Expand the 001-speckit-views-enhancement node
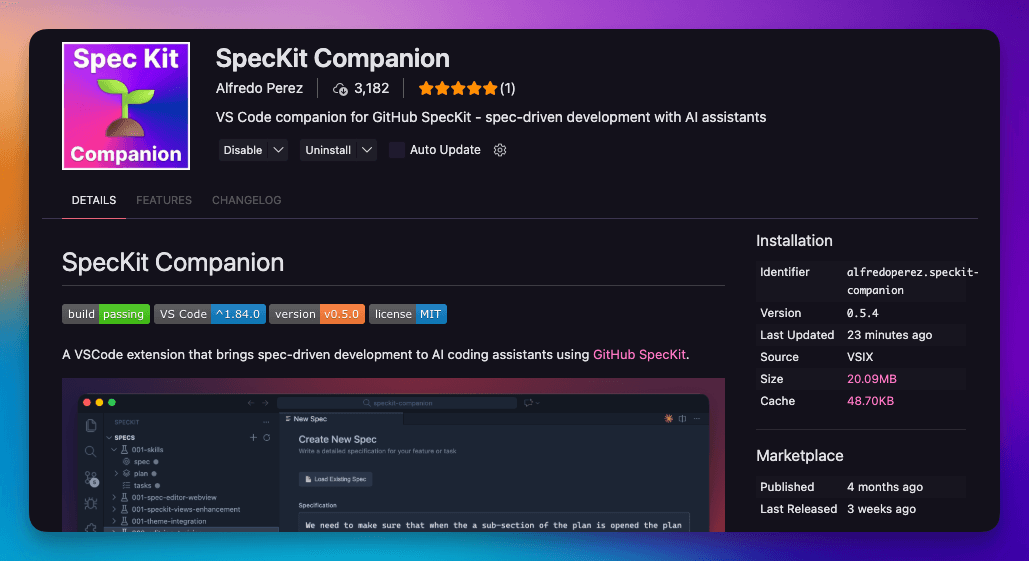This screenshot has height=561, width=1029. point(114,509)
